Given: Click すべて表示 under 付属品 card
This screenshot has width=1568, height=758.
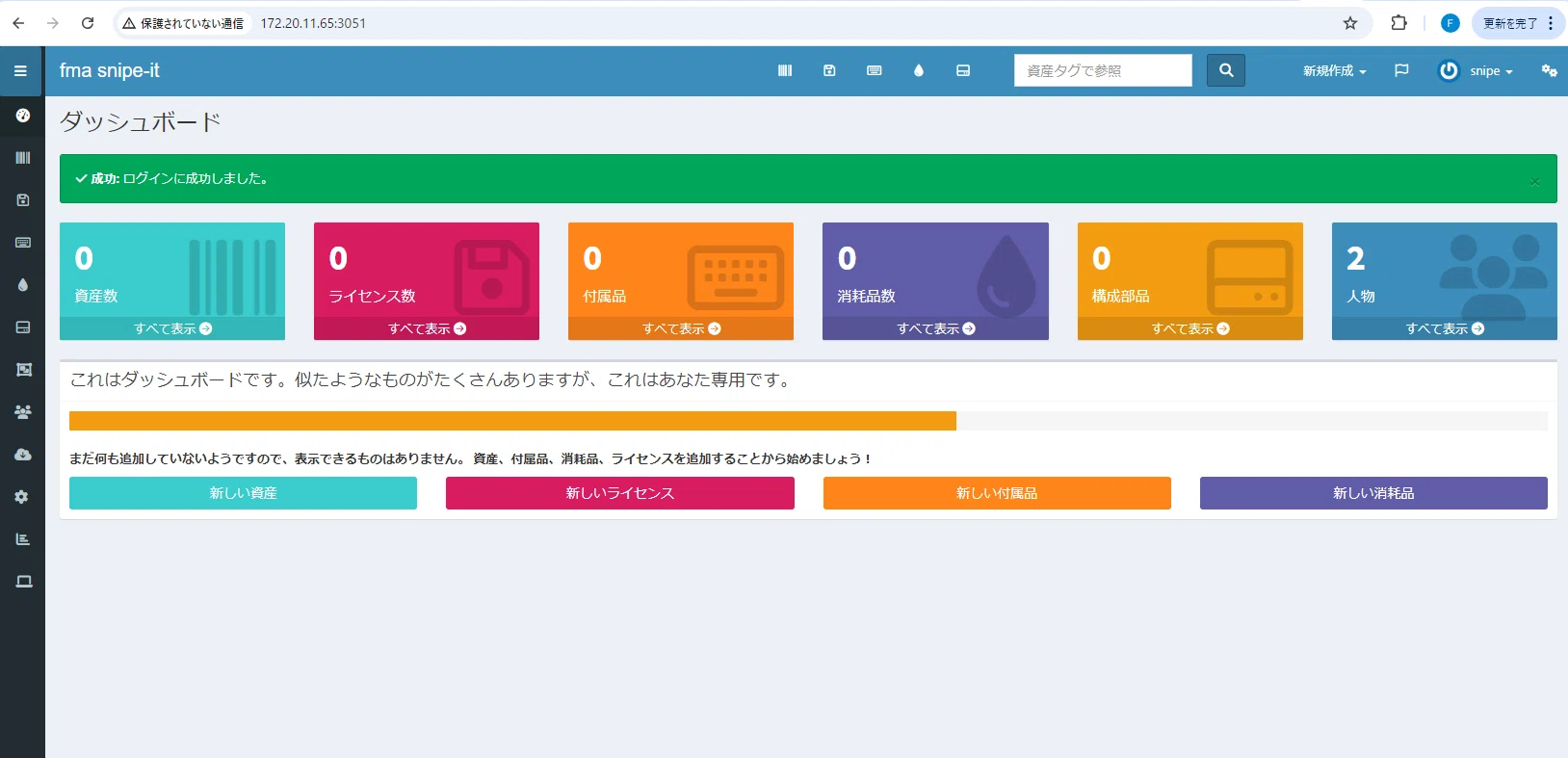Looking at the screenshot, I should (x=681, y=328).
